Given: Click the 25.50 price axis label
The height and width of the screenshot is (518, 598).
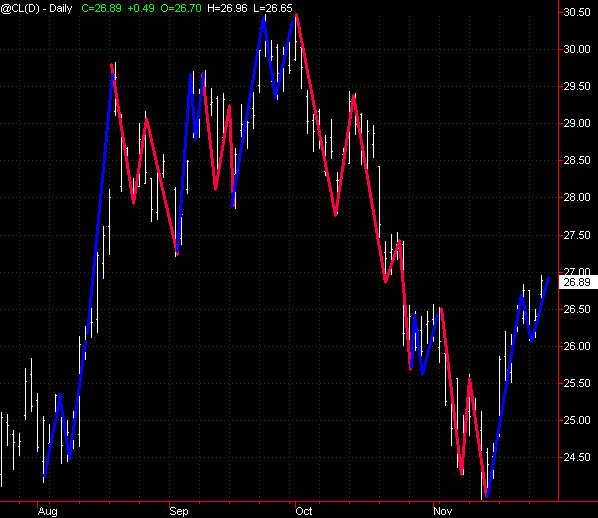Looking at the screenshot, I should point(577,383).
